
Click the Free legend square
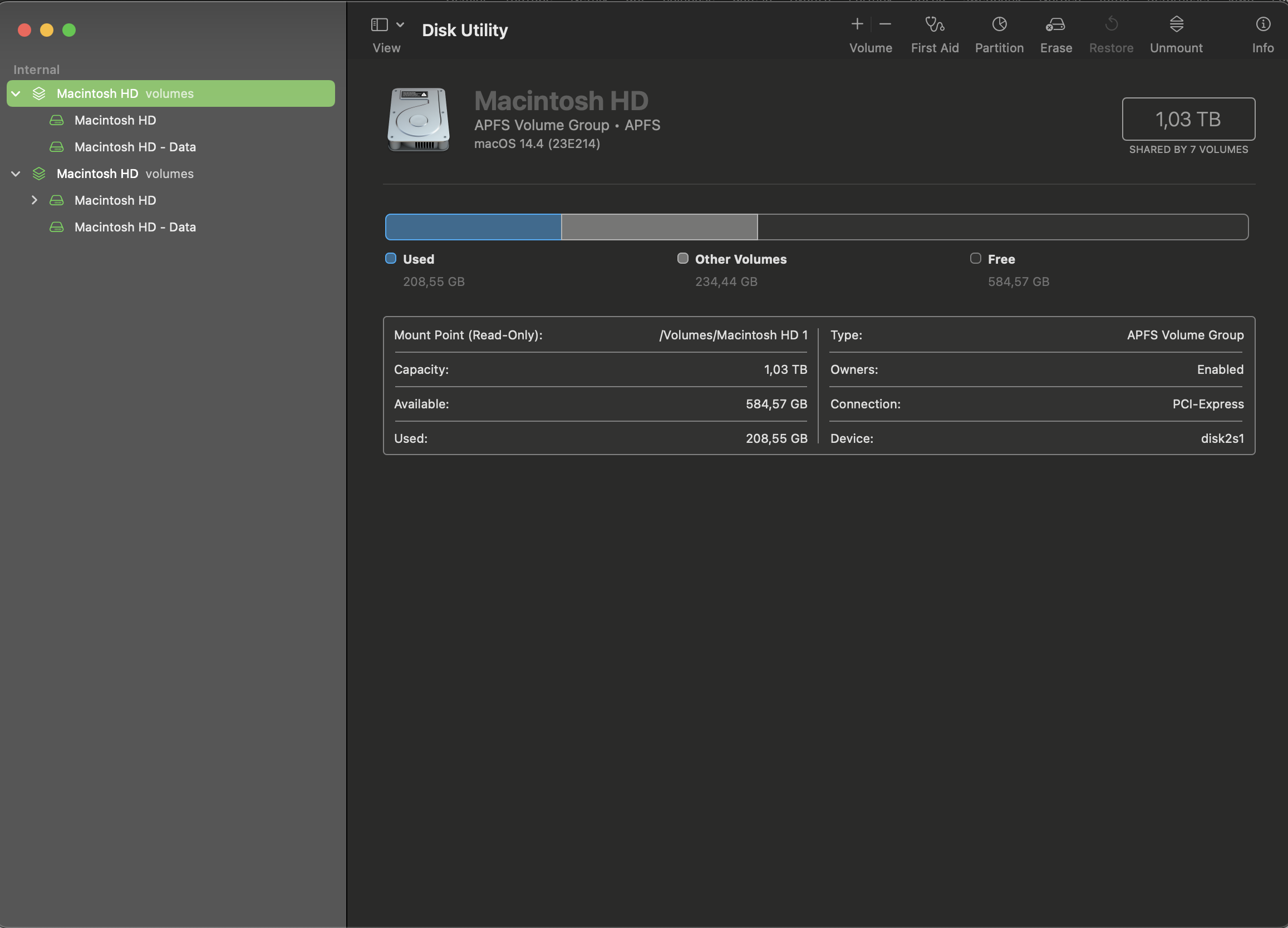(x=975, y=259)
